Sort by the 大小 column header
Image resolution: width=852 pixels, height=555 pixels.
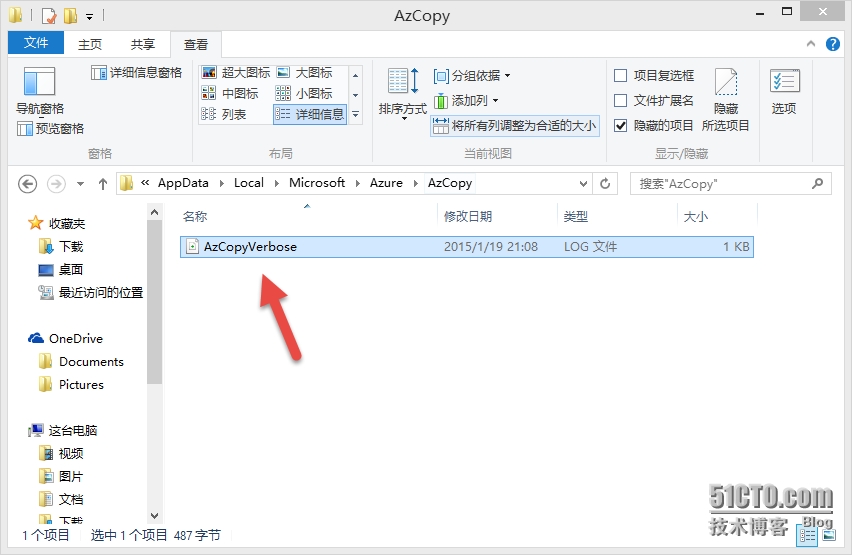(x=717, y=216)
